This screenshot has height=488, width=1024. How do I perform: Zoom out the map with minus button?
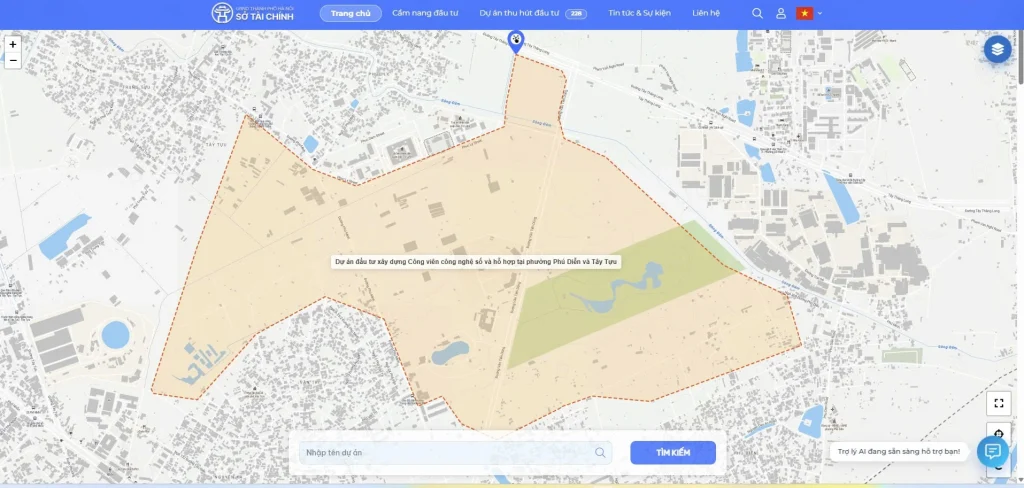tap(13, 61)
